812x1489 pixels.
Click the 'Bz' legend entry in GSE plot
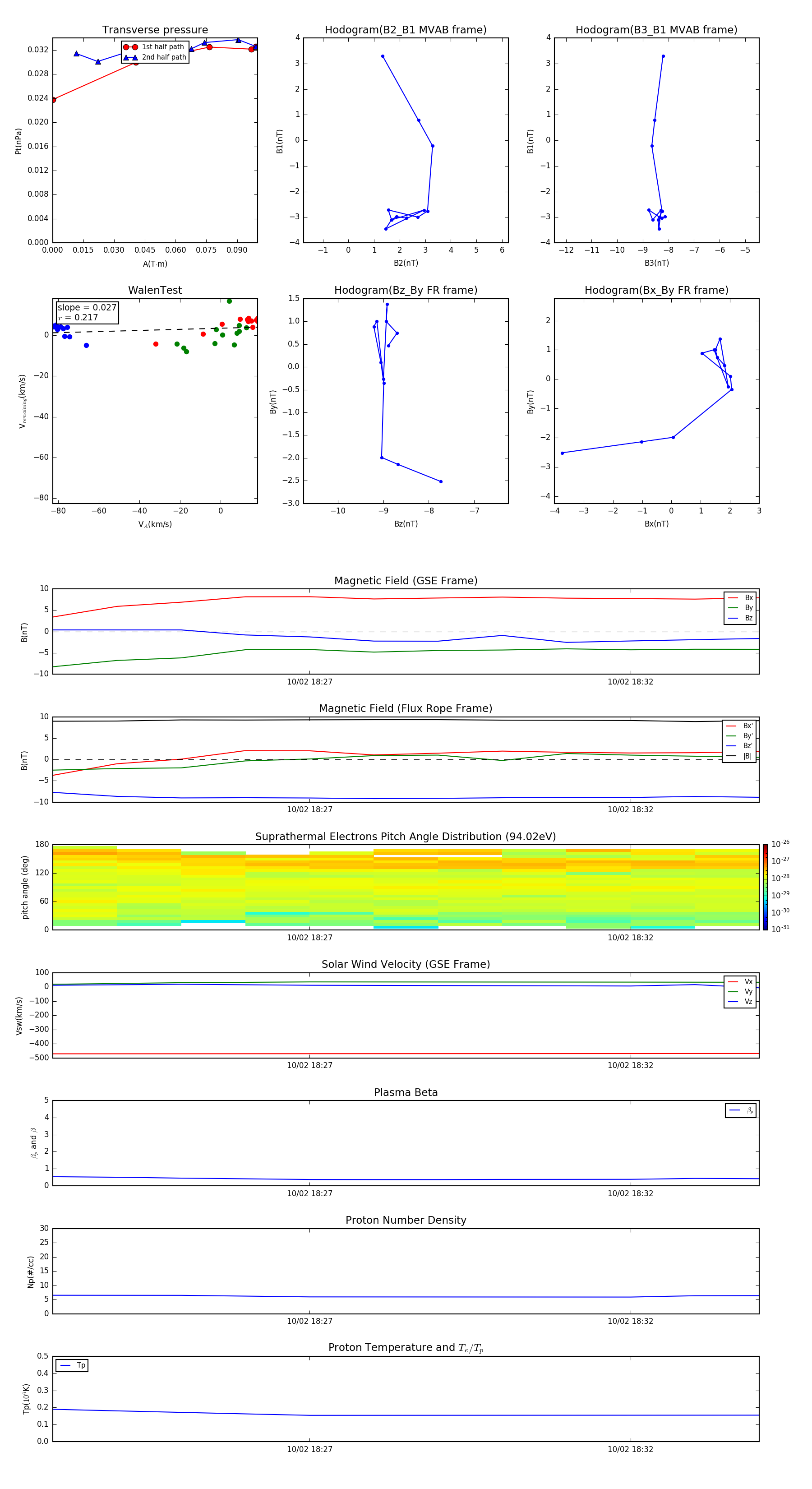(740, 618)
